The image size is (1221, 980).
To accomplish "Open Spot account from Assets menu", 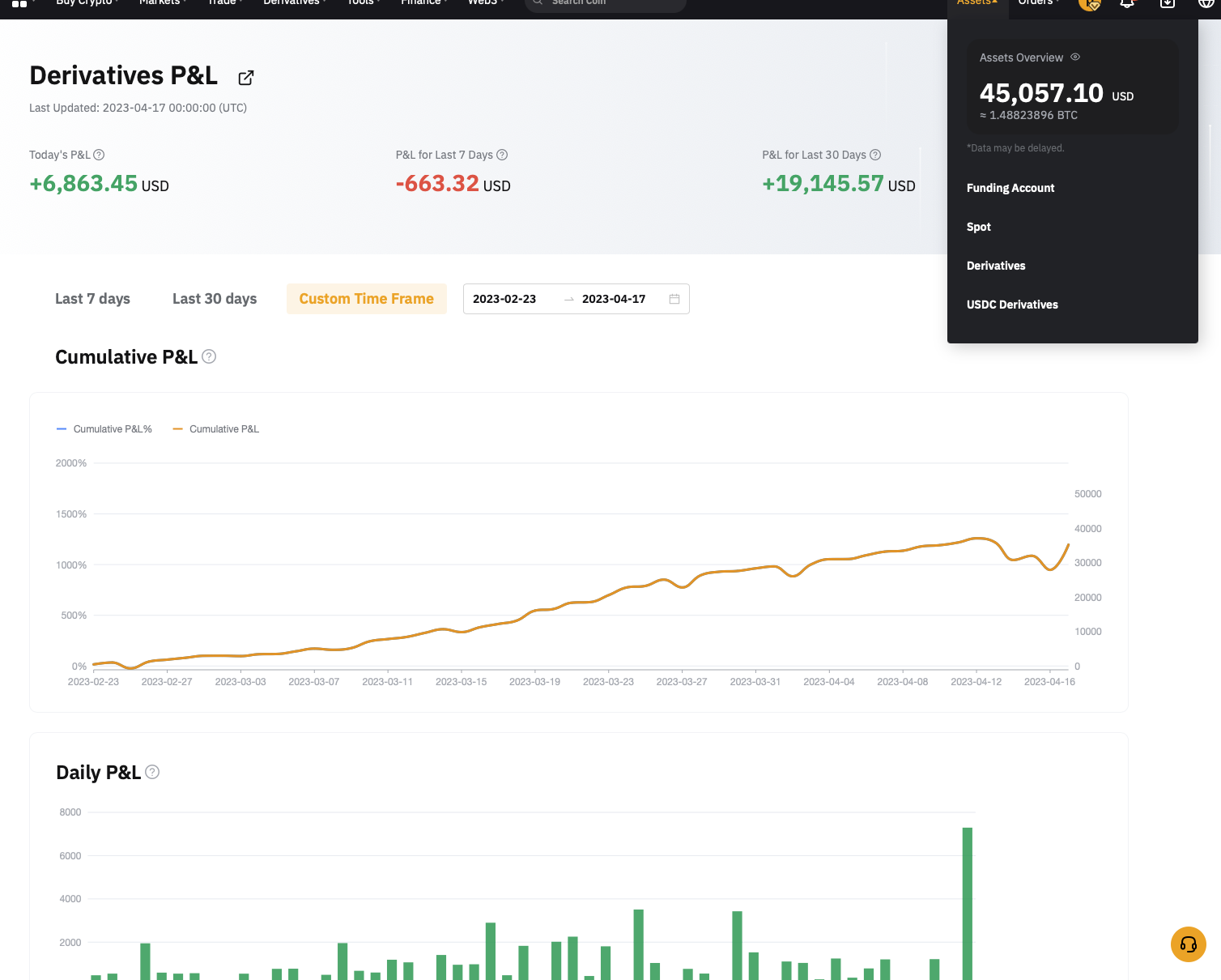I will (x=979, y=227).
